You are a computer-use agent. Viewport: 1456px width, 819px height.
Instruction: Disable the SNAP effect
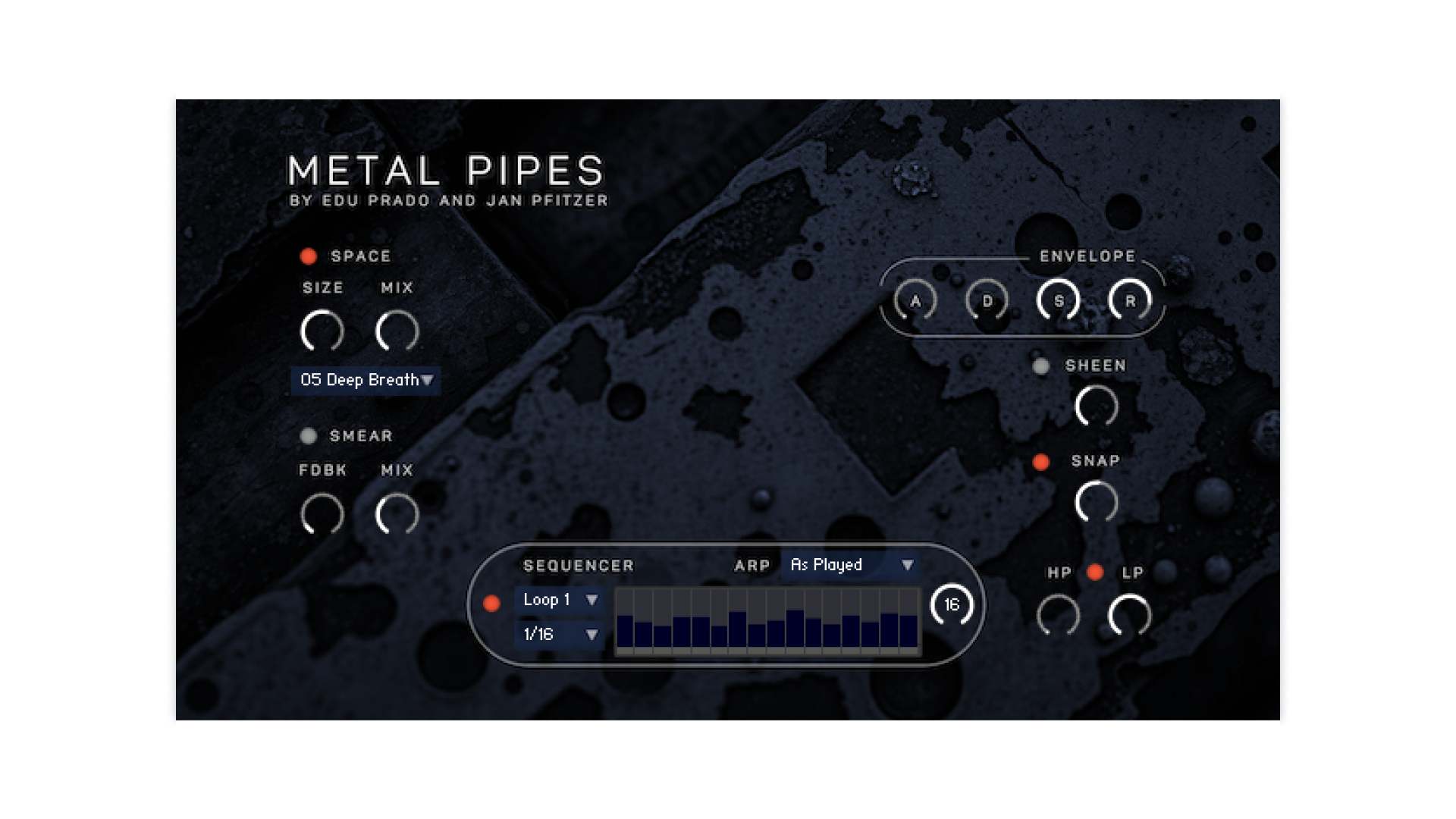(1041, 460)
